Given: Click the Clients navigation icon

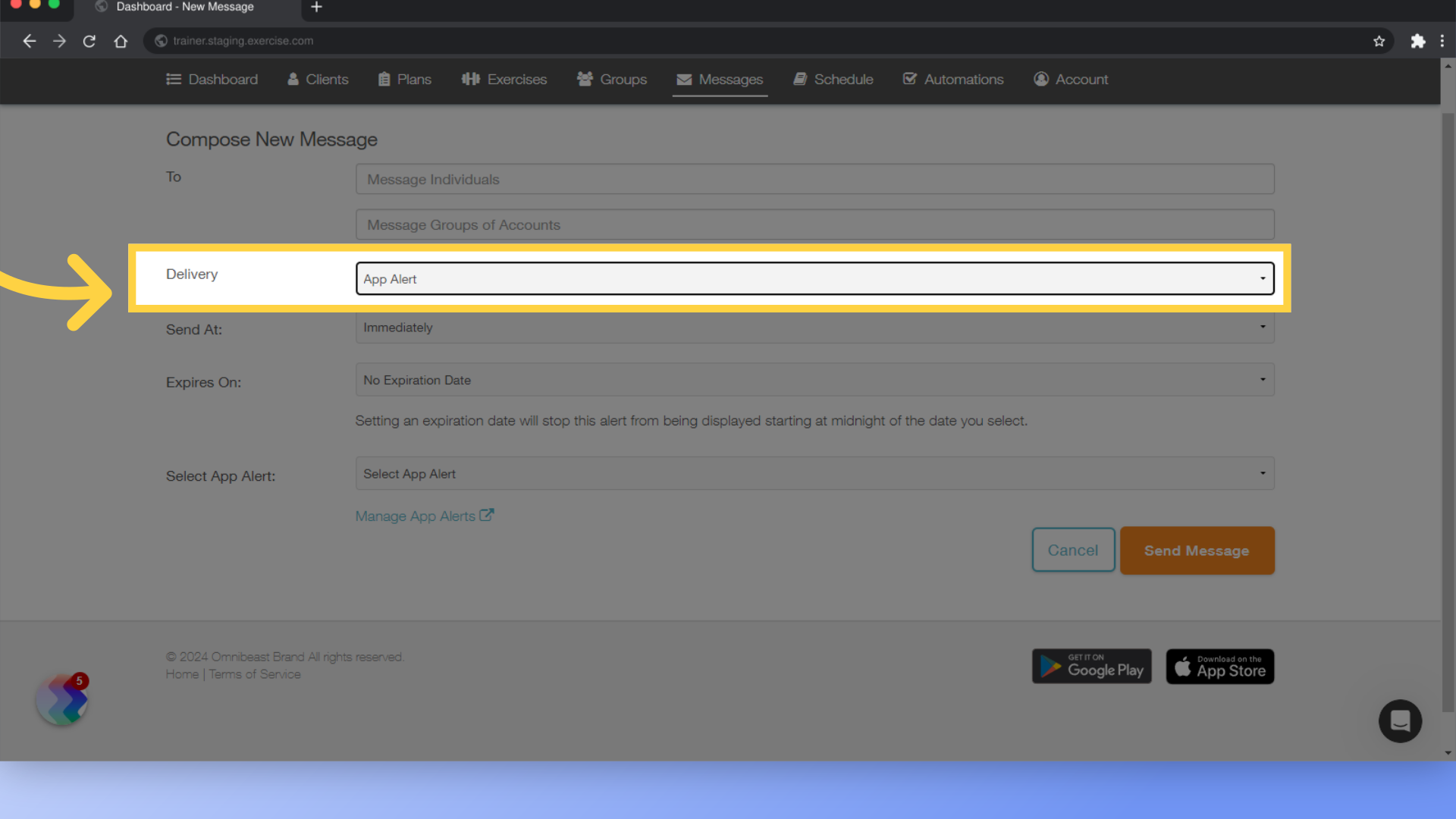Looking at the screenshot, I should coord(296,79).
